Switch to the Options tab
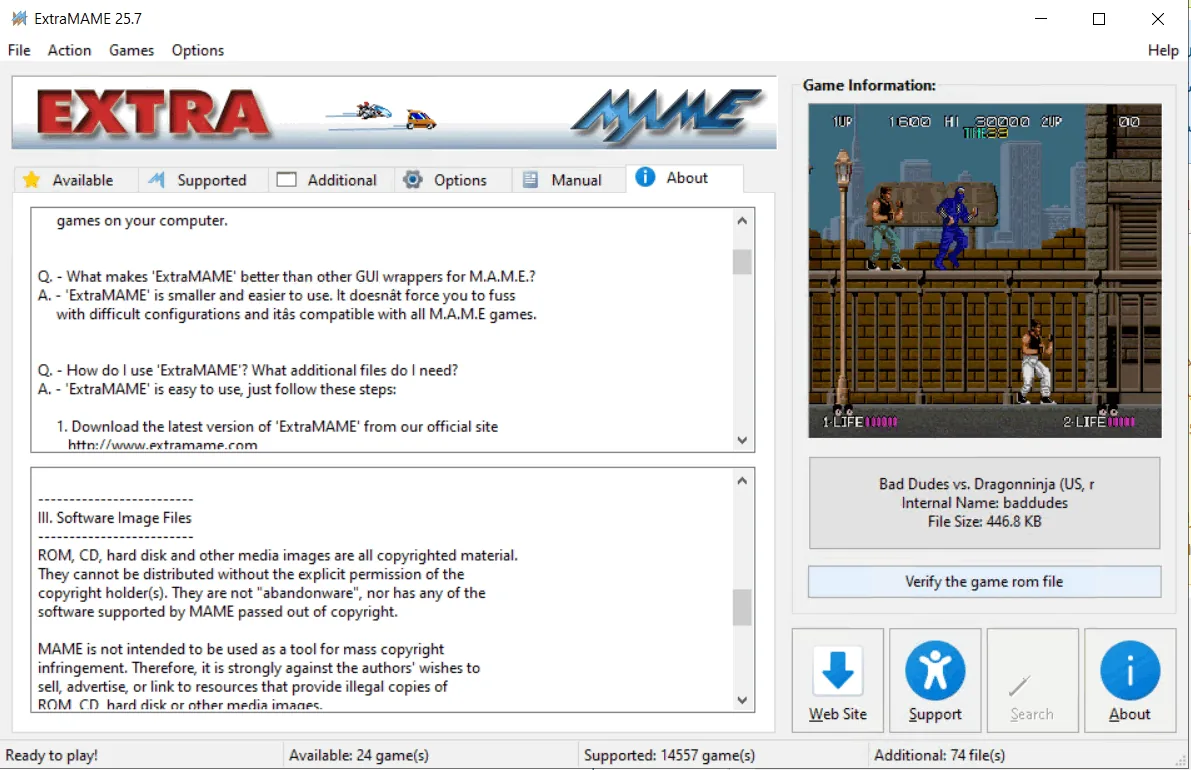Viewport: 1191px width, 770px height. point(453,180)
